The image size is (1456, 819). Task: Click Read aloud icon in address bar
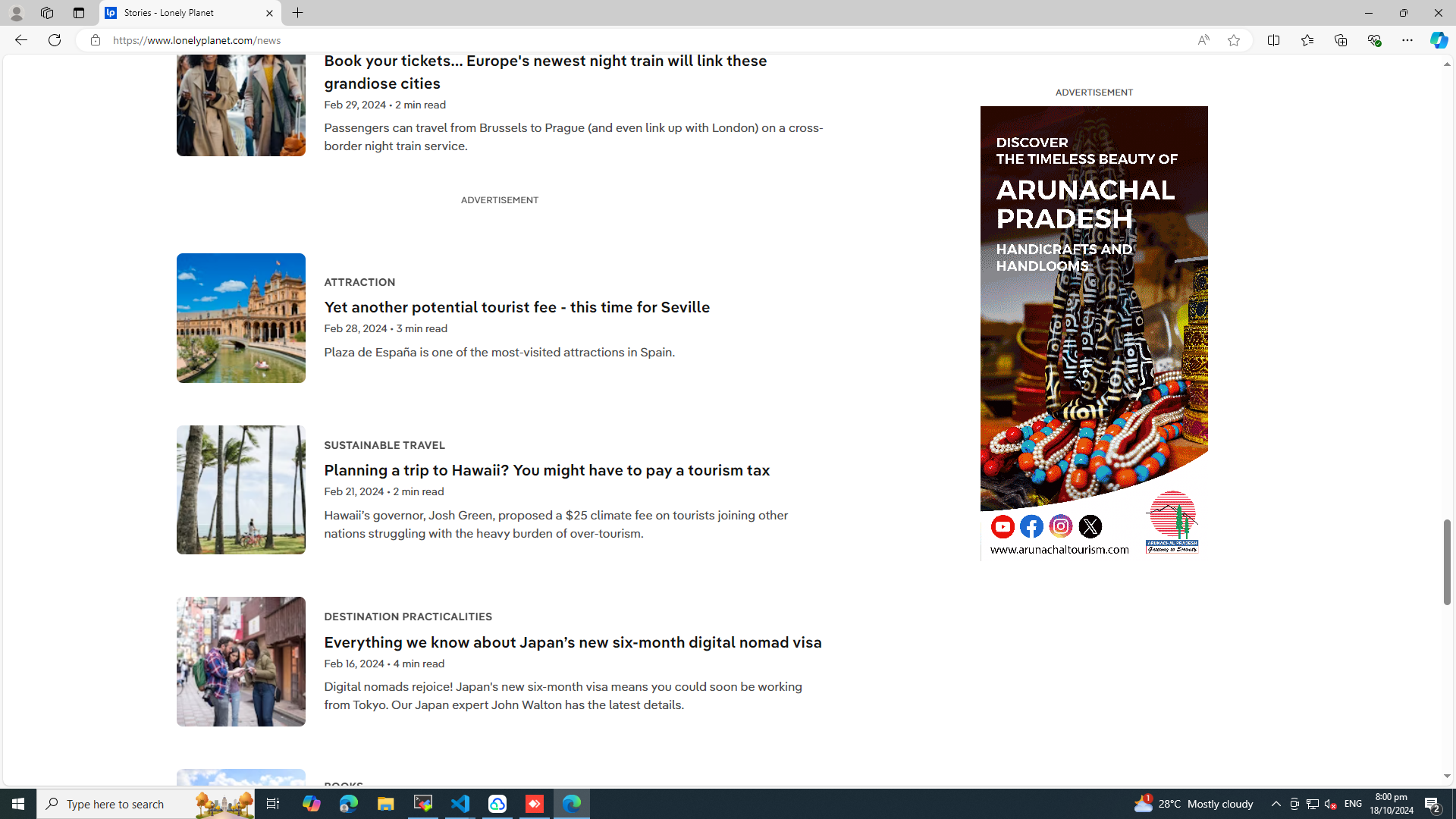pos(1203,40)
